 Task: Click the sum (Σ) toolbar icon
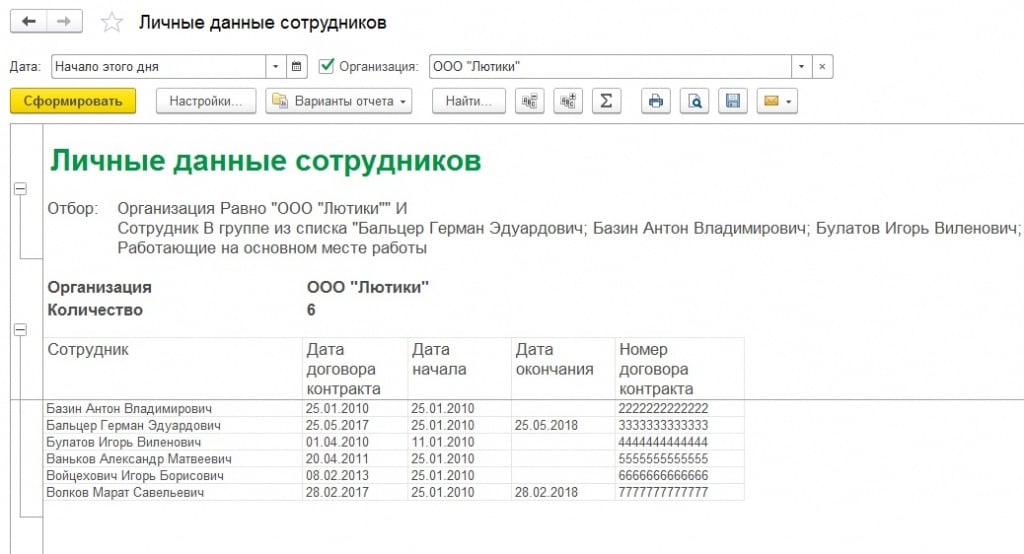(x=606, y=101)
